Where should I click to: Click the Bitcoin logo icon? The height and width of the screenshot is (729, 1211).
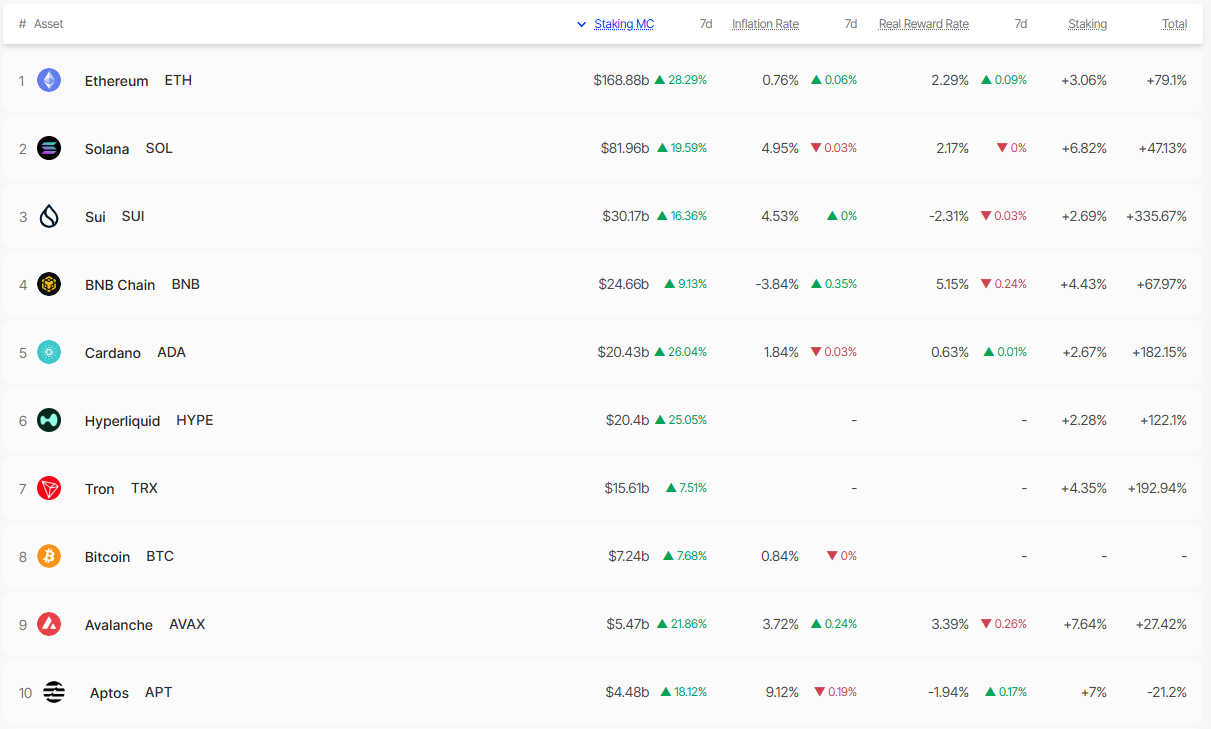pyautogui.click(x=49, y=556)
